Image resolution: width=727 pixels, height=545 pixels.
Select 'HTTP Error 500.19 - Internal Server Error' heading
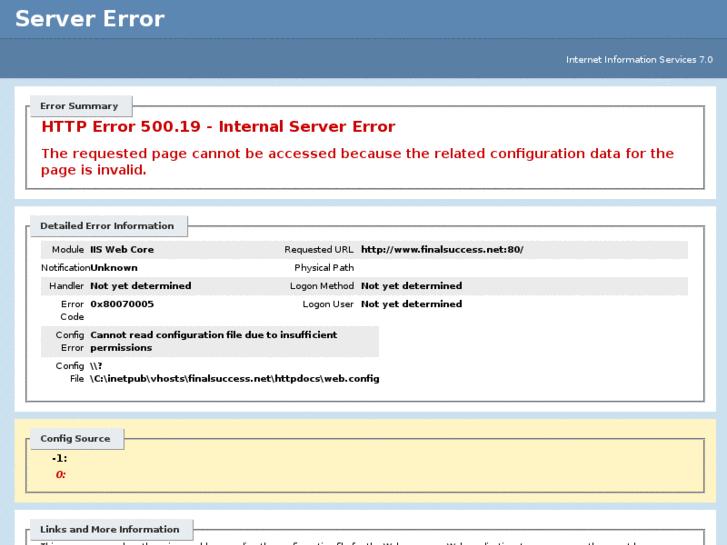(x=218, y=127)
